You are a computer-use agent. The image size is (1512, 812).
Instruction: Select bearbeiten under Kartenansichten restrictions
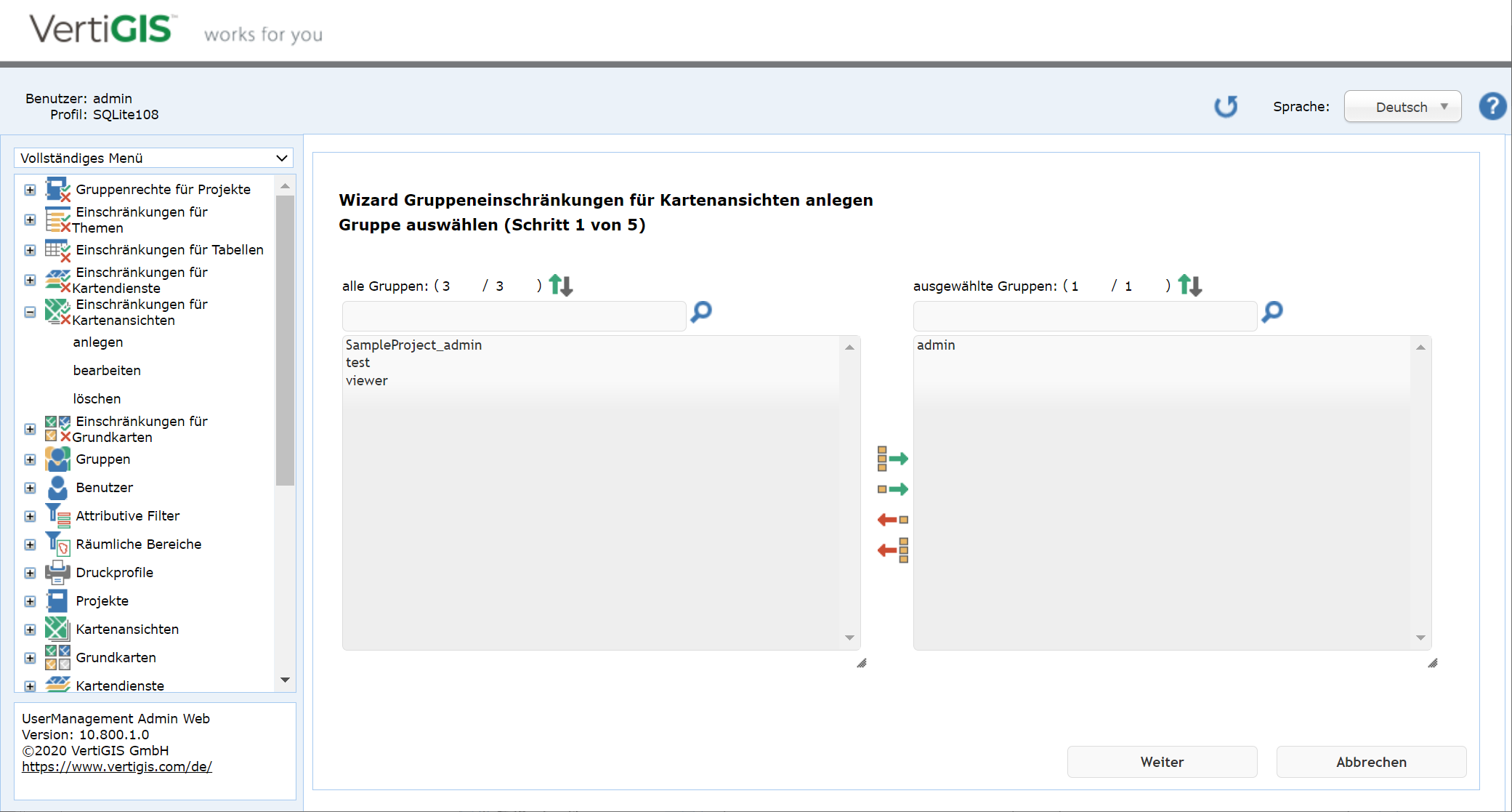pyautogui.click(x=107, y=370)
